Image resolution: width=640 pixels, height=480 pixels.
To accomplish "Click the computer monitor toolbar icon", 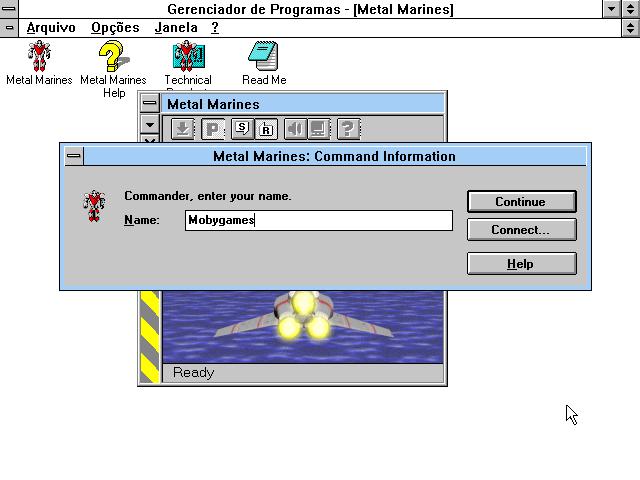I will [318, 129].
